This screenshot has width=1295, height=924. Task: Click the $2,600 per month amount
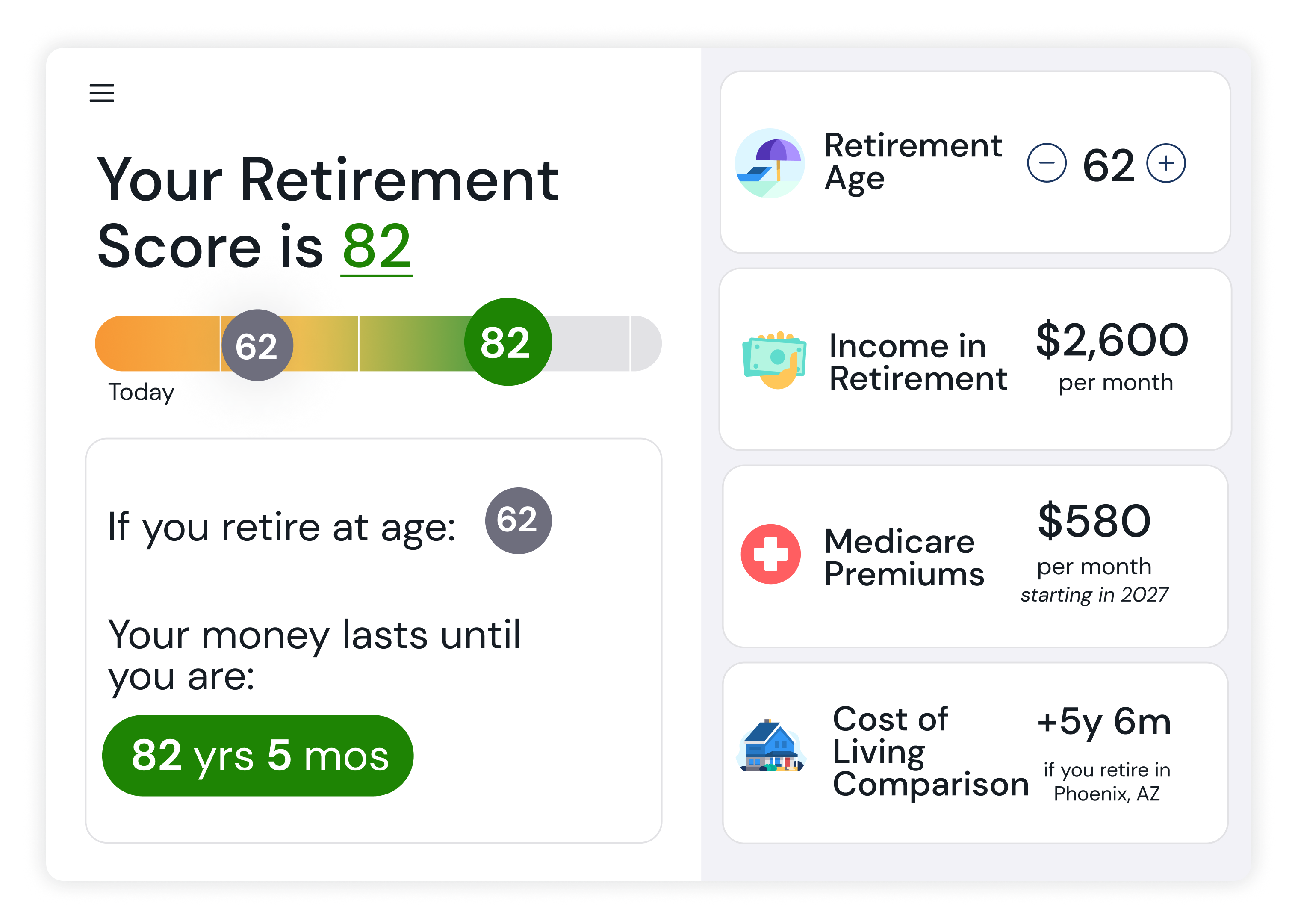pos(1112,340)
